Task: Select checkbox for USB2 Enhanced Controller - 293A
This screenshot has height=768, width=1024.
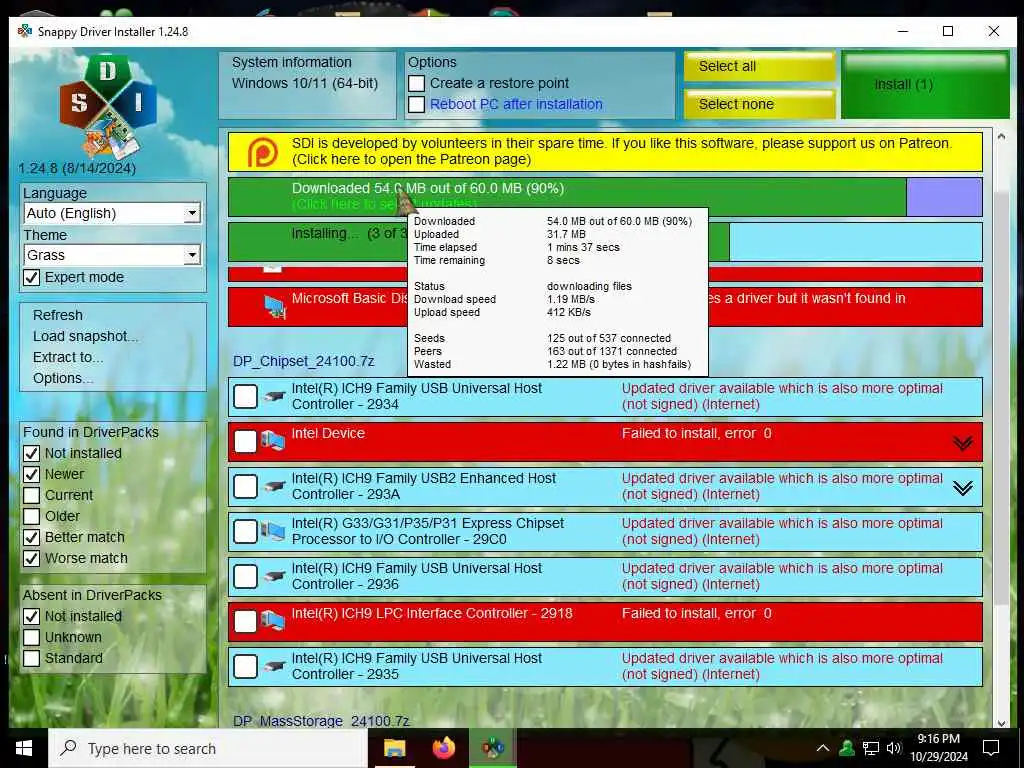Action: pos(246,487)
